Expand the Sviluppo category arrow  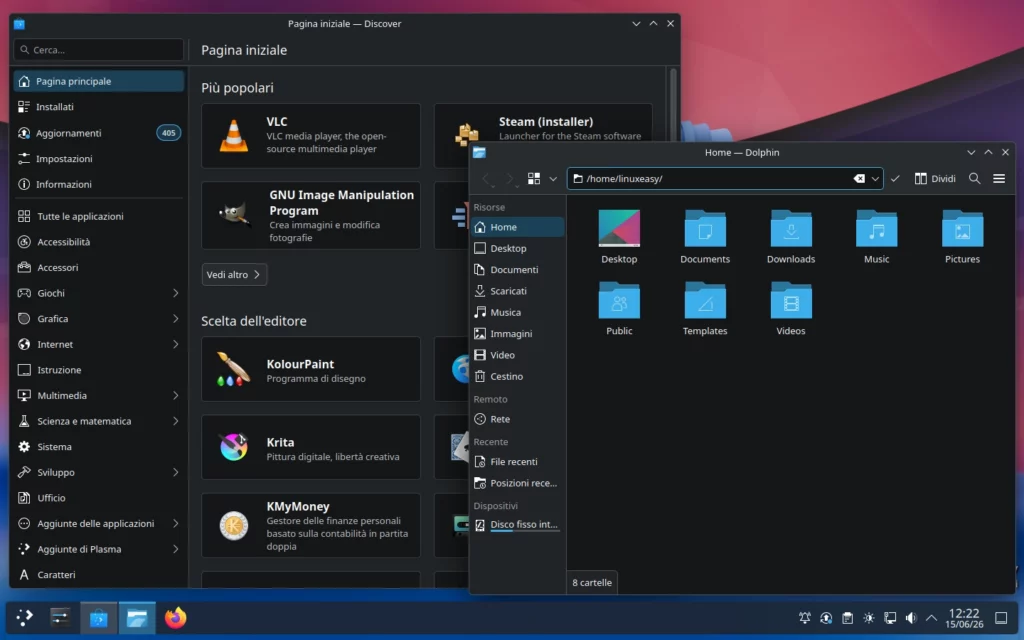(x=176, y=472)
